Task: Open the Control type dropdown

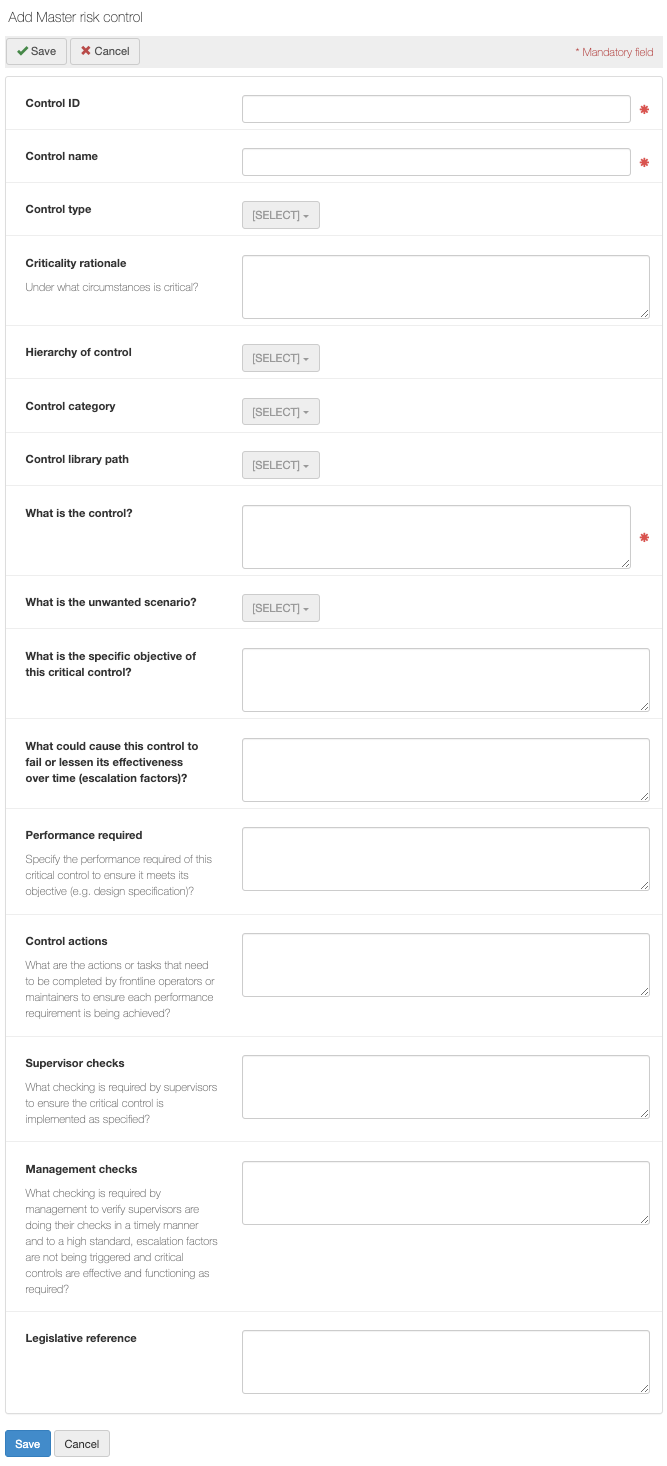Action: 280,215
